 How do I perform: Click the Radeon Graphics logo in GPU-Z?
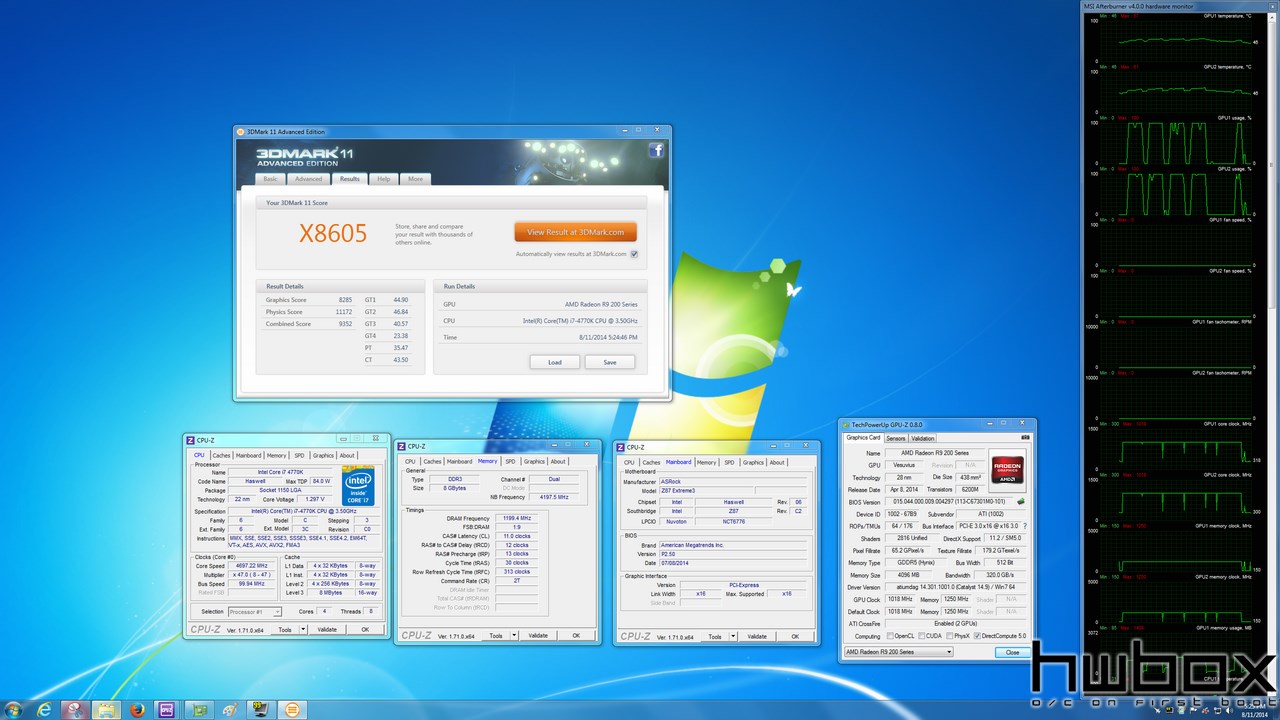[1007, 468]
